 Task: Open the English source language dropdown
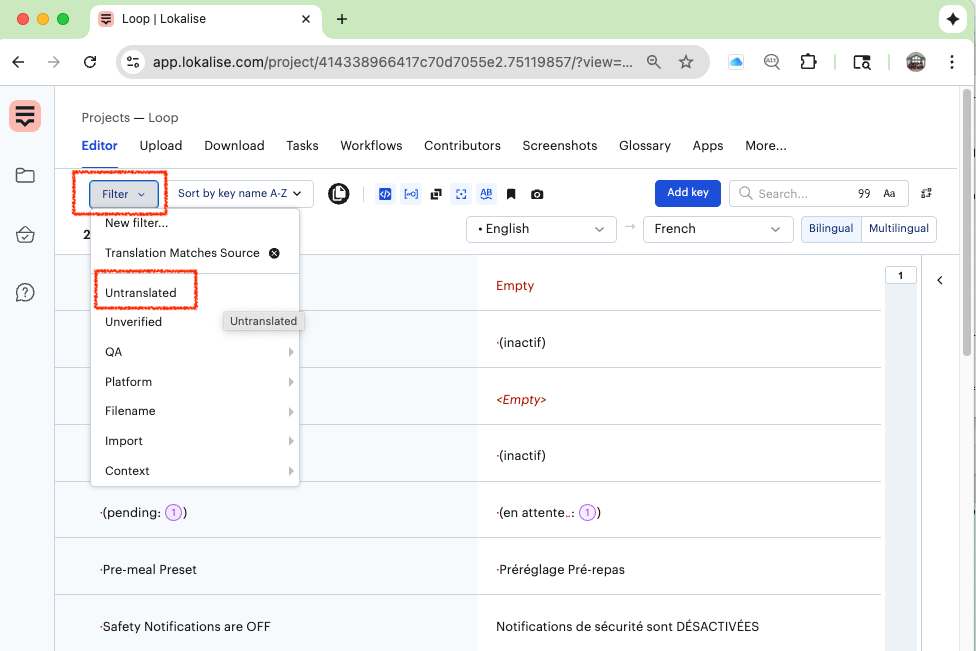(541, 229)
